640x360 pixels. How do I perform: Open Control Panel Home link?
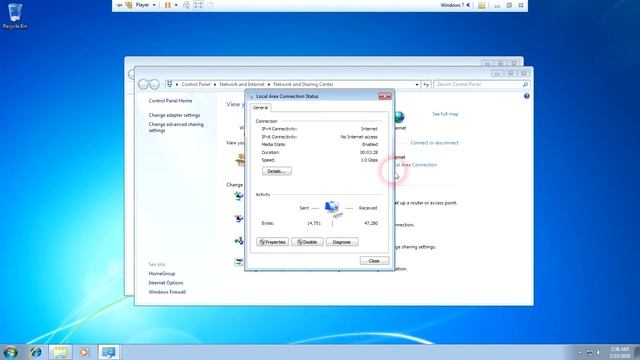point(170,100)
